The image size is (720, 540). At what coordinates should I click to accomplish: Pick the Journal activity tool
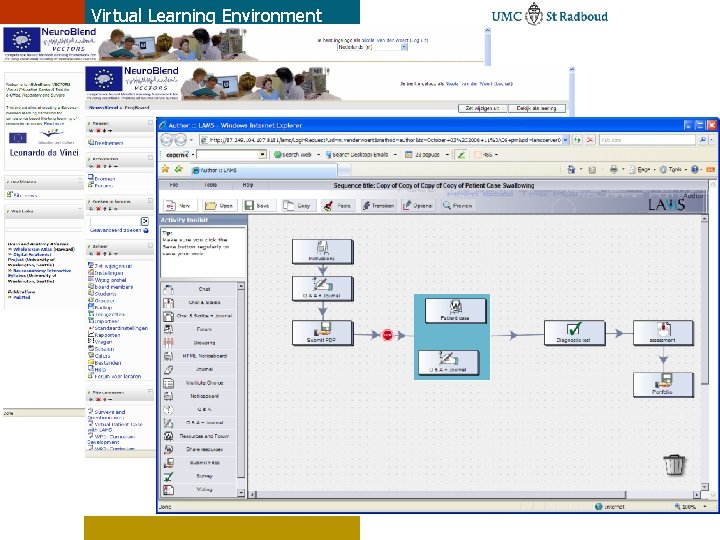pos(198,369)
